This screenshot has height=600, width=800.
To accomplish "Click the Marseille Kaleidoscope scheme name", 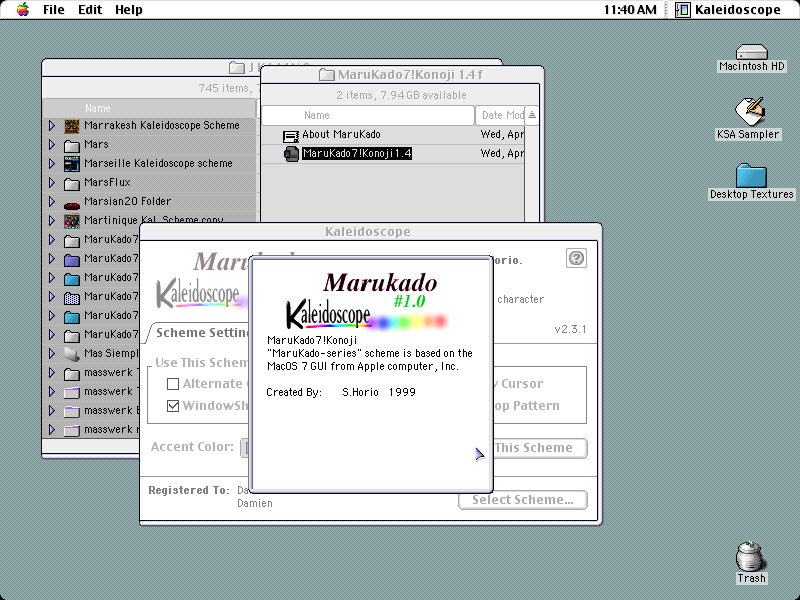I will coord(158,163).
